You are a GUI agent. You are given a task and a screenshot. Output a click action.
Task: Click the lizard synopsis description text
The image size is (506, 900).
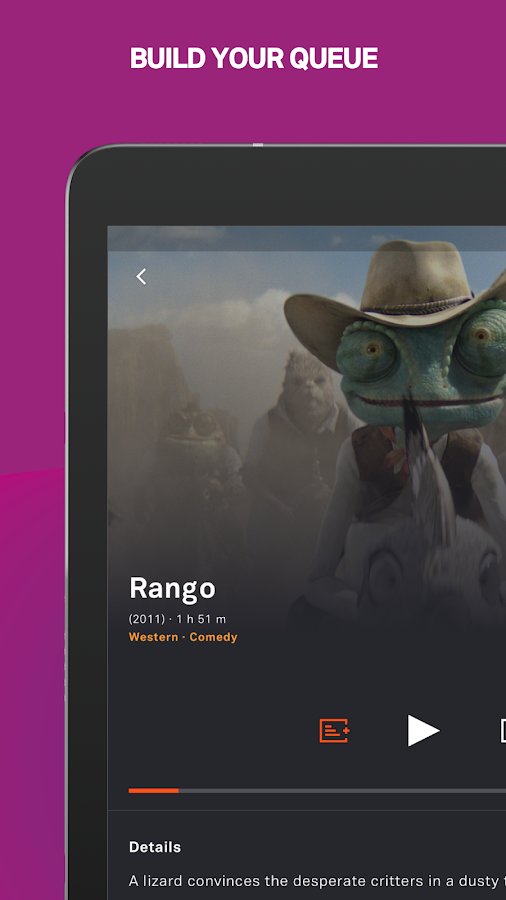click(x=317, y=880)
